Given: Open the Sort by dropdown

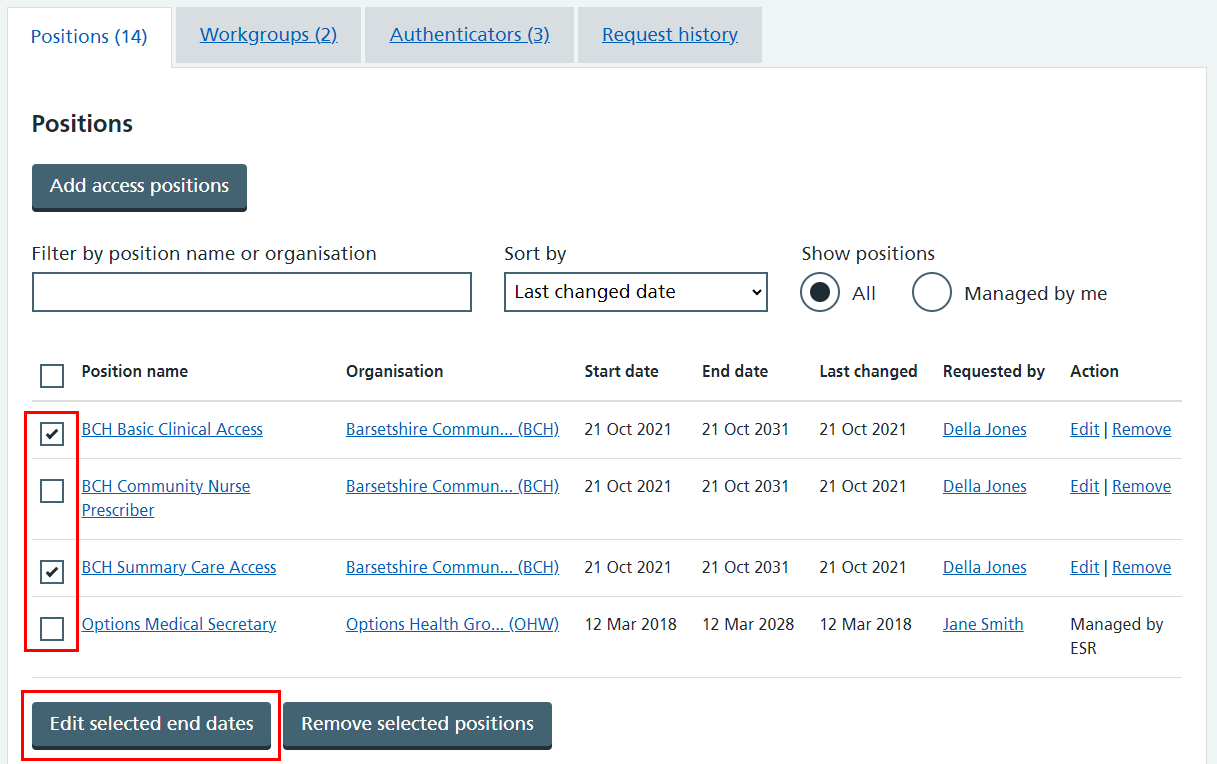Looking at the screenshot, I should [x=636, y=292].
